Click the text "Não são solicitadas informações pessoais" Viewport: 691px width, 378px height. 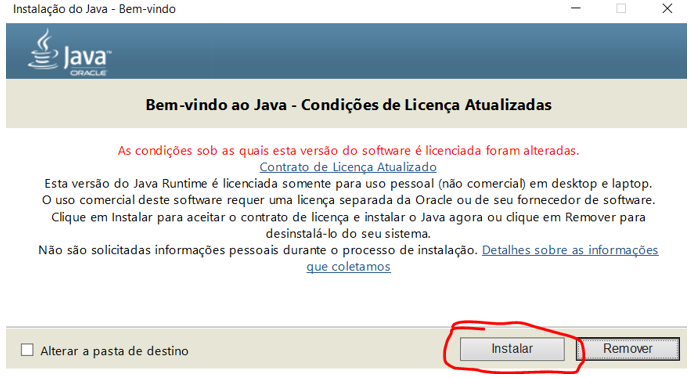click(258, 250)
